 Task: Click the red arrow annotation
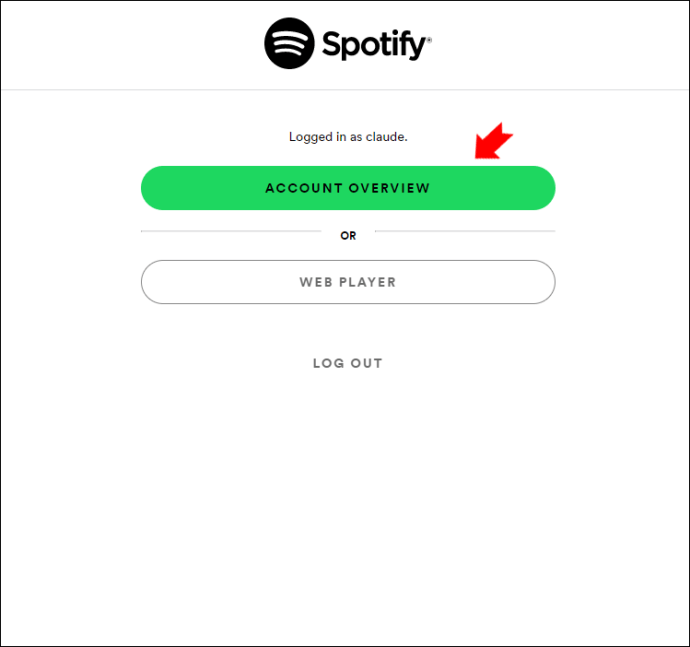[493, 141]
